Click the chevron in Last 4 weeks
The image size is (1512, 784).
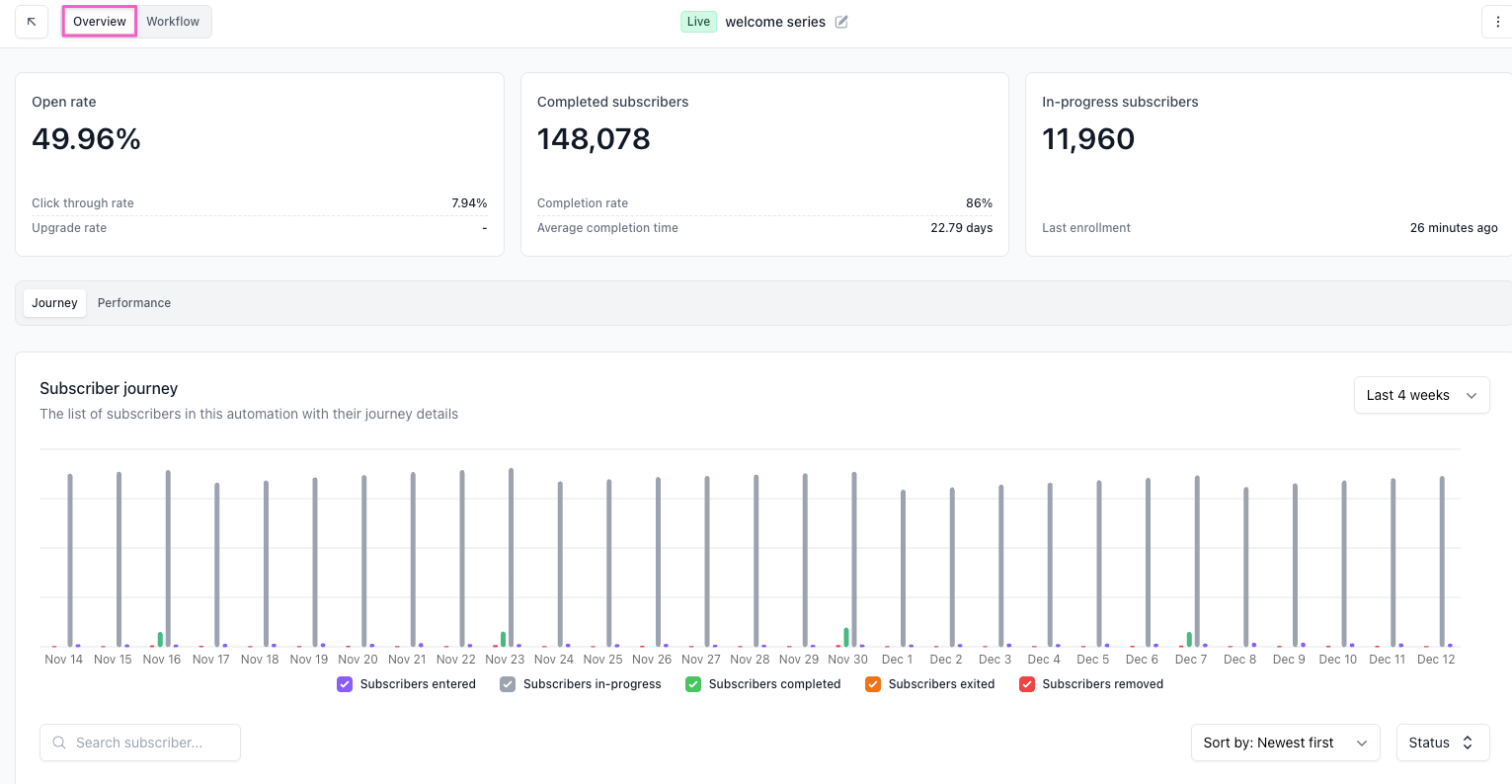click(1472, 396)
